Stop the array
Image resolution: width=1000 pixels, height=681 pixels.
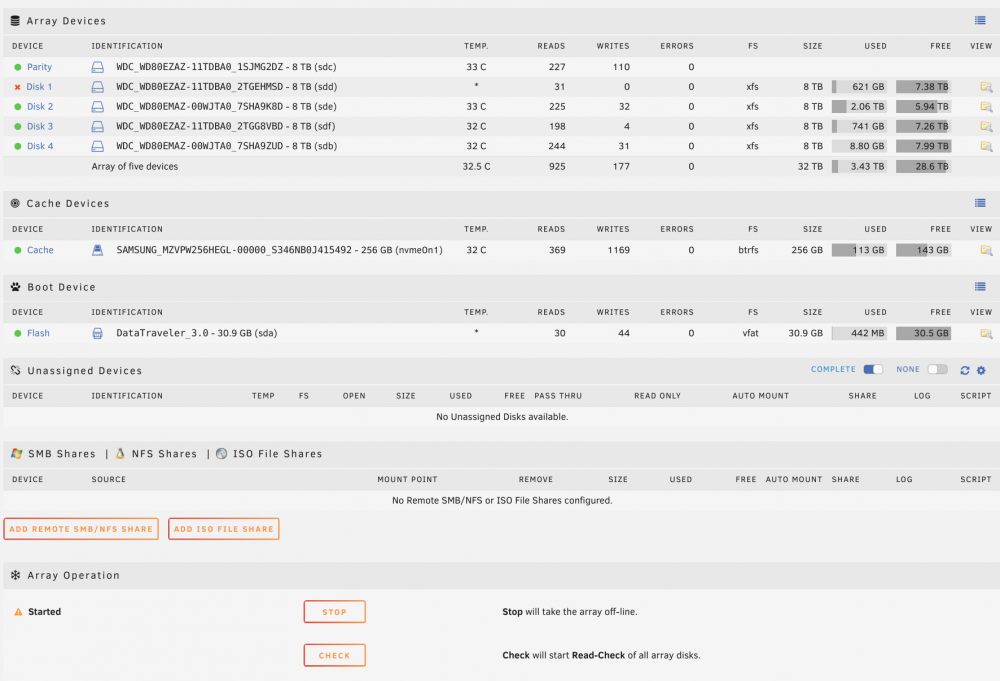334,611
